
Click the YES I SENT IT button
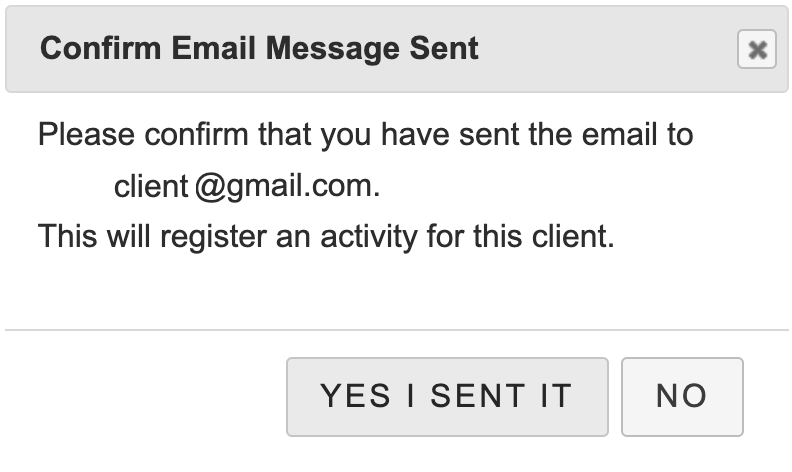tap(446, 396)
